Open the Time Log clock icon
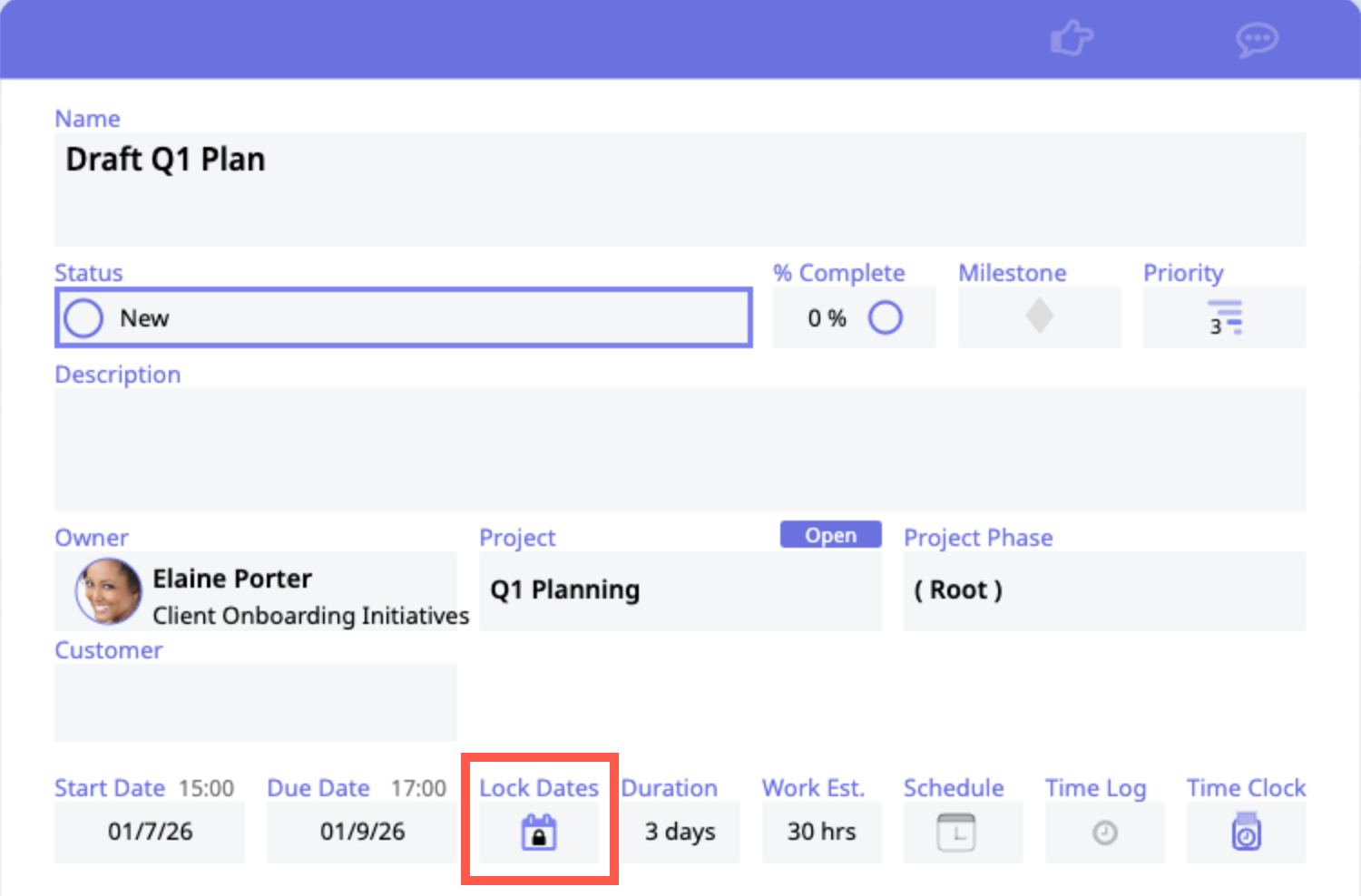1361x896 pixels. (1104, 833)
